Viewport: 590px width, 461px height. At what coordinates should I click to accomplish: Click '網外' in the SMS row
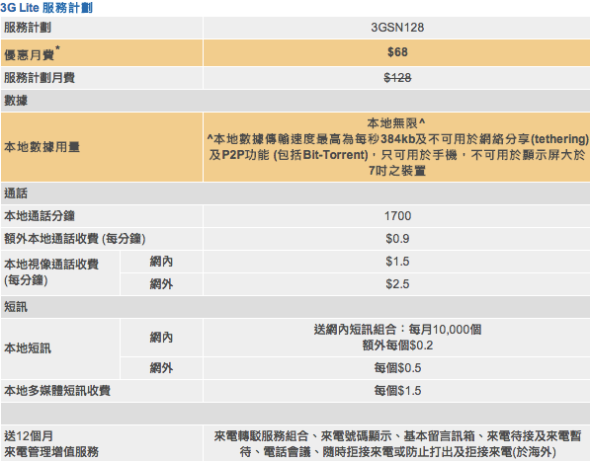pos(161,368)
